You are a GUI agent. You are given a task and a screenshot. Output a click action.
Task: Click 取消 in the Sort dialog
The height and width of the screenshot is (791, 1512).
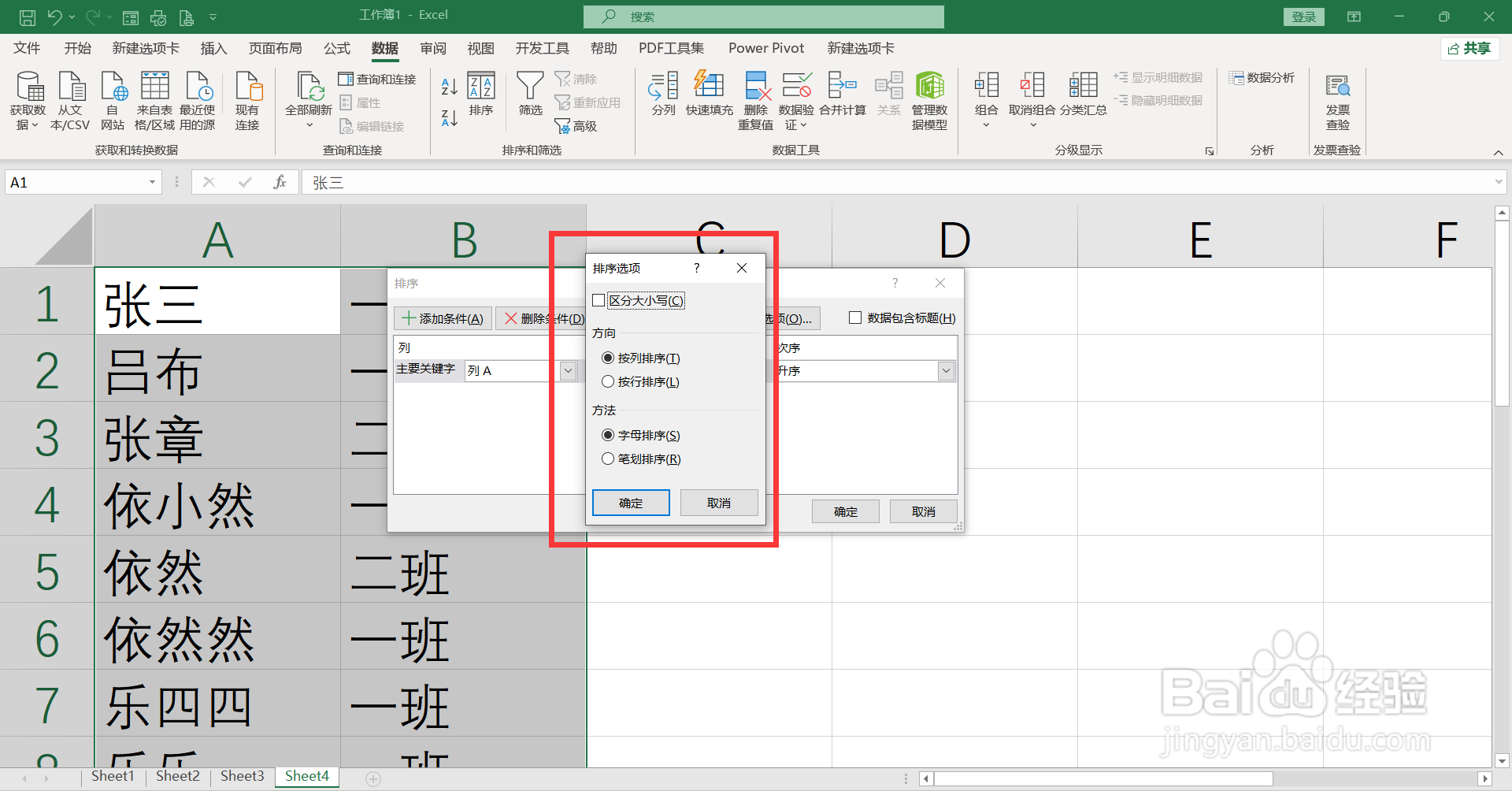[924, 511]
